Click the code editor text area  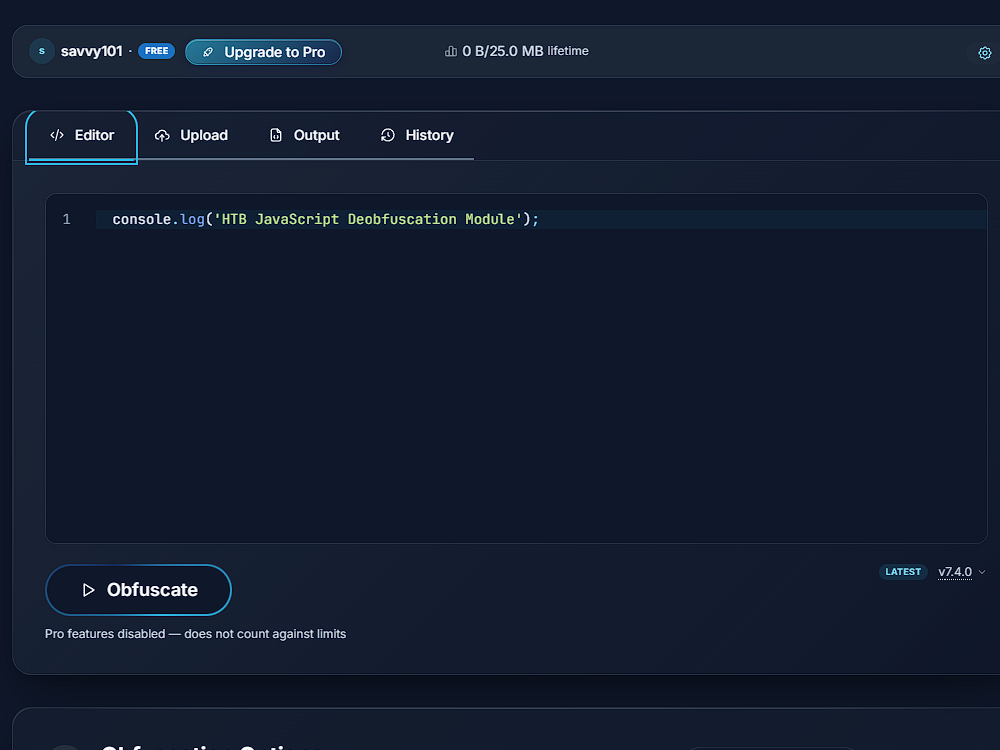[x=517, y=369]
